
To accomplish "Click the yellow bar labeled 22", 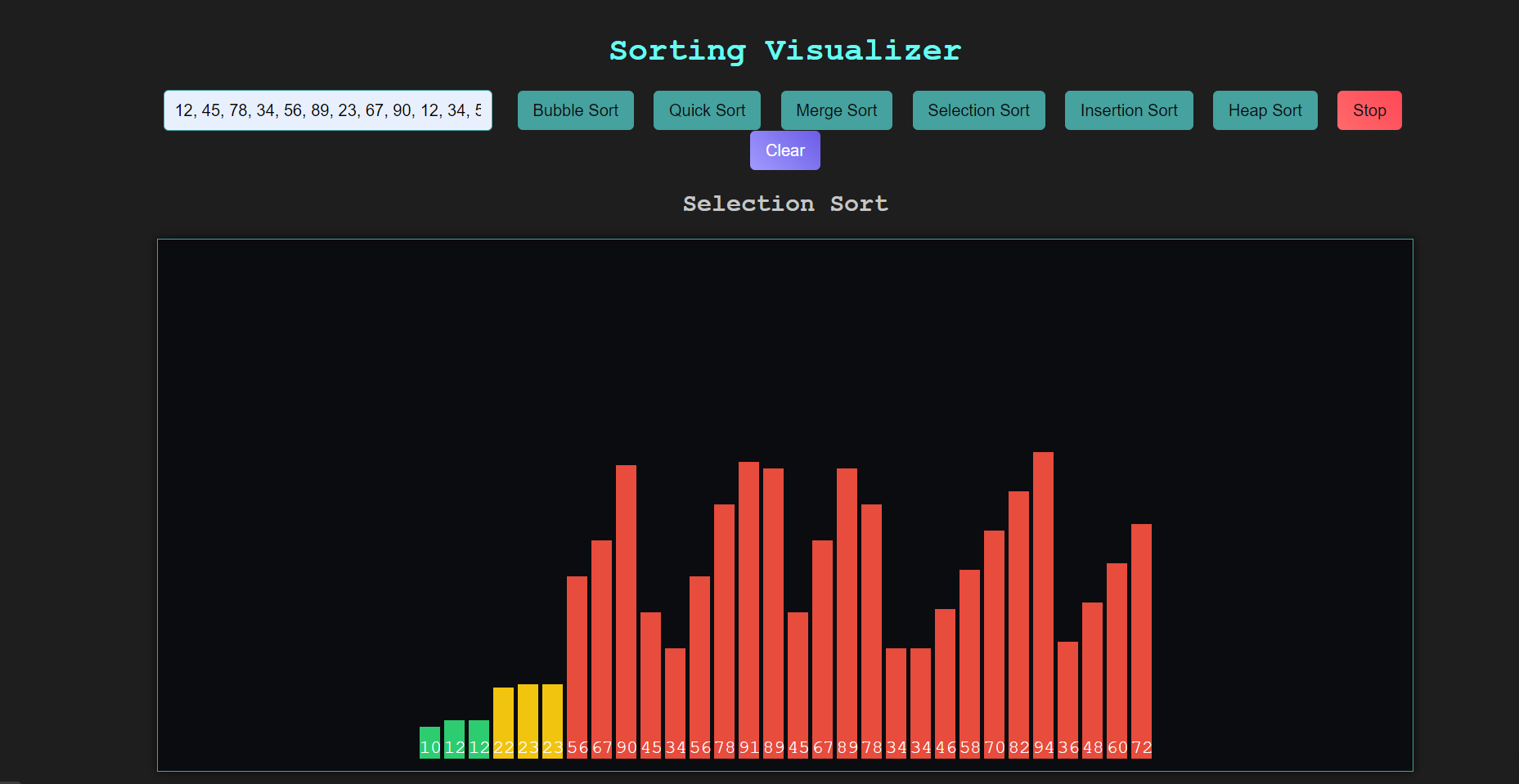I will [503, 723].
